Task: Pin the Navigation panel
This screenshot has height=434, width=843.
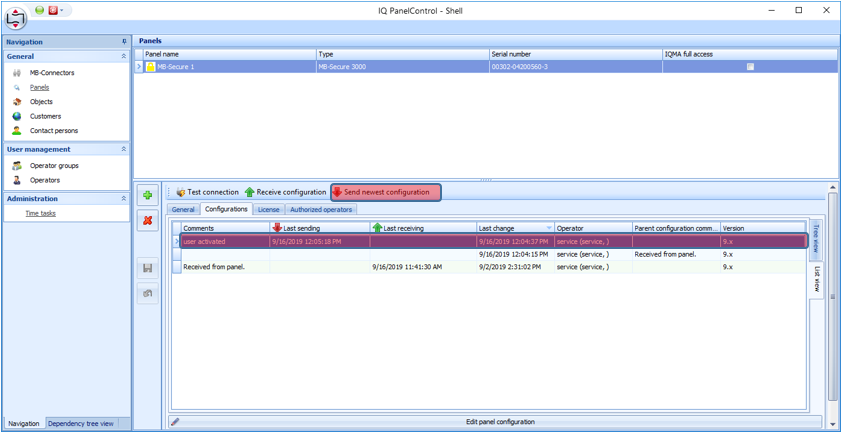Action: (x=124, y=41)
